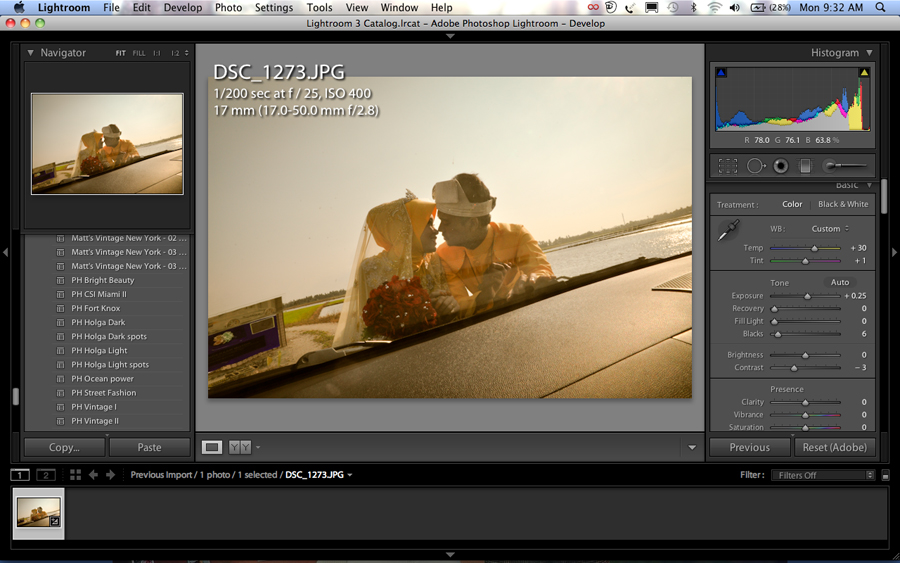This screenshot has width=900, height=563.
Task: Click the Copy... settings button
Action: click(64, 447)
